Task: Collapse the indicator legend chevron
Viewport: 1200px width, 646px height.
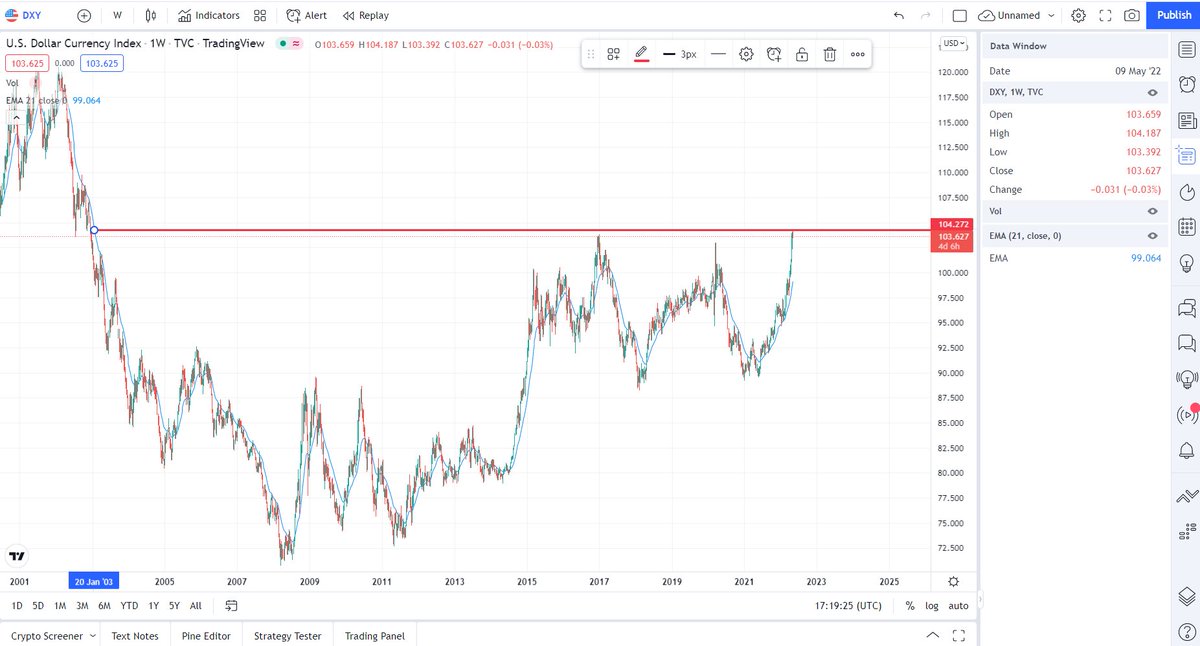Action: (14, 118)
